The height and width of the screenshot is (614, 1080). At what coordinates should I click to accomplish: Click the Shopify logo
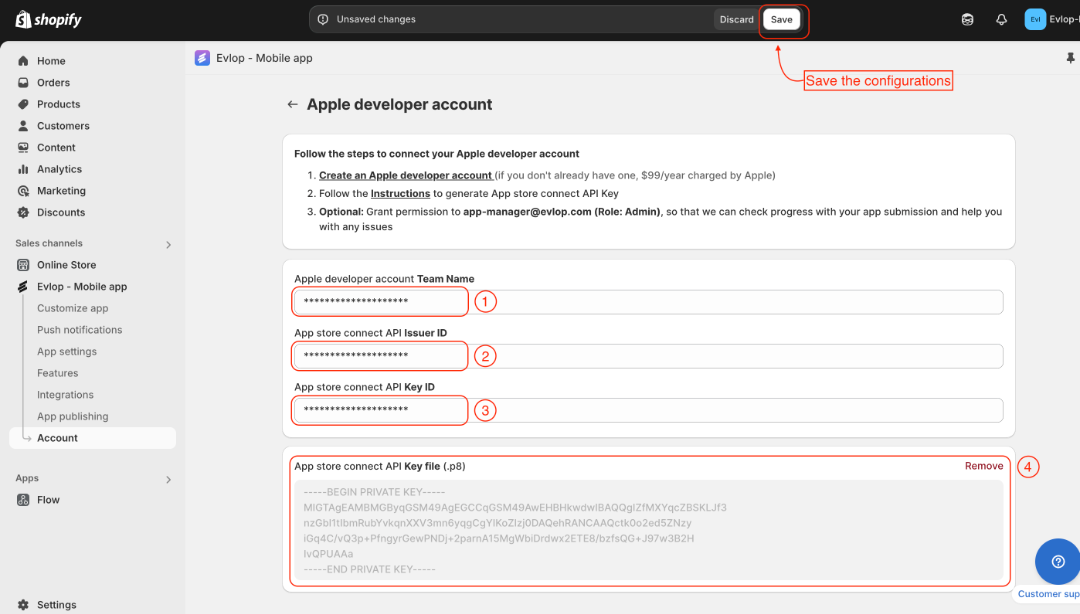coord(48,19)
